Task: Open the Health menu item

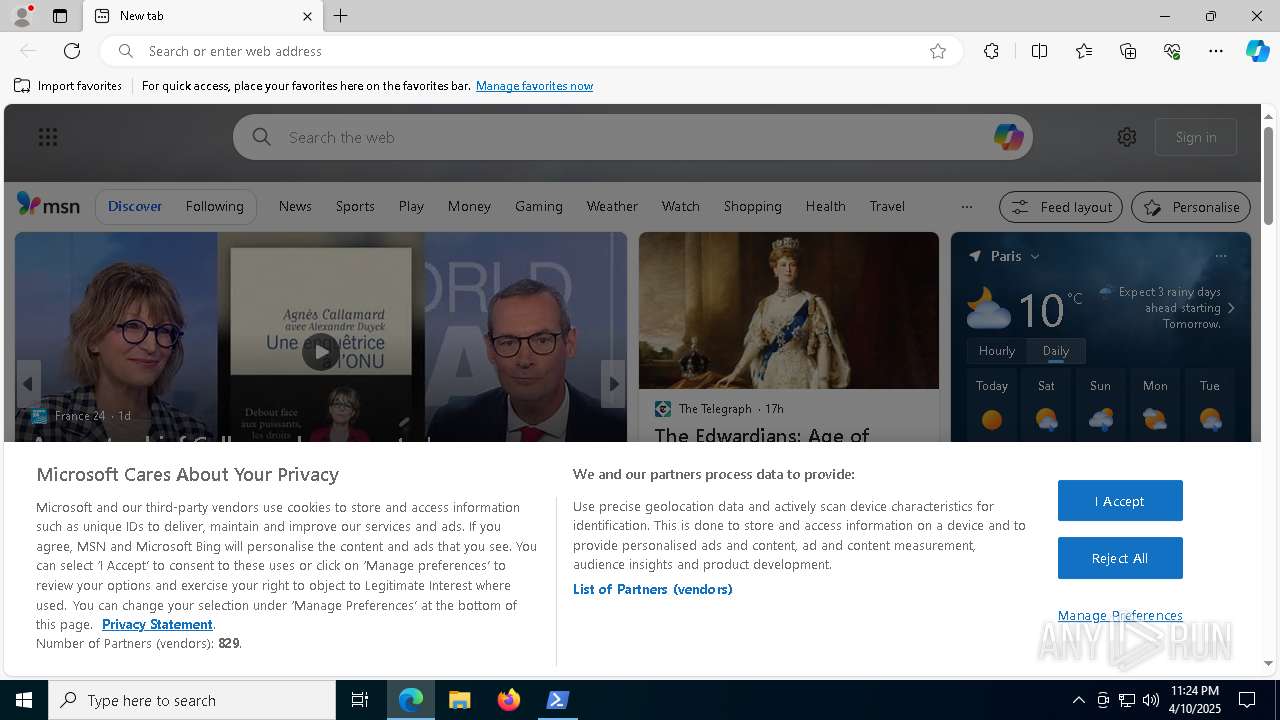Action: [825, 206]
